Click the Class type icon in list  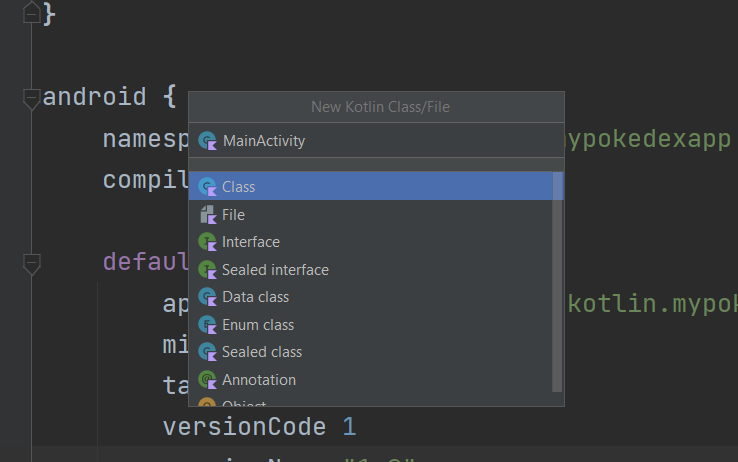point(208,186)
